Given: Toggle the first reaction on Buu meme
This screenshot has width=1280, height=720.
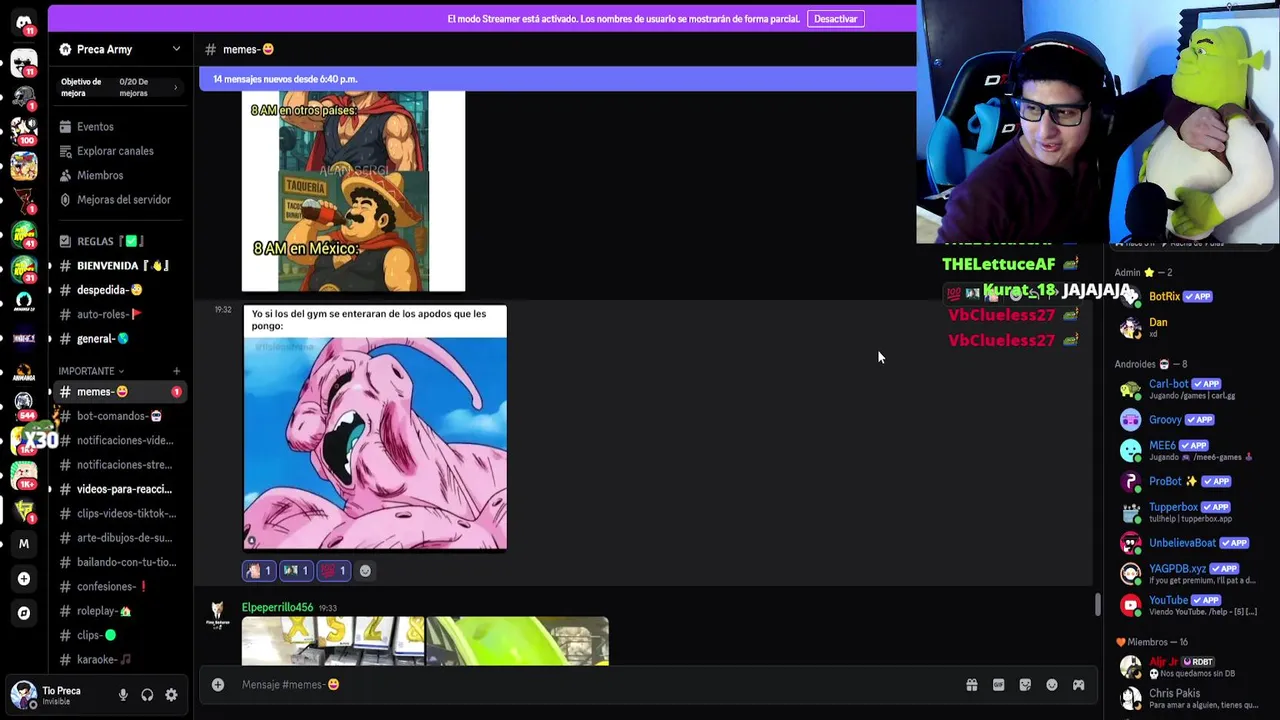Looking at the screenshot, I should tap(259, 571).
